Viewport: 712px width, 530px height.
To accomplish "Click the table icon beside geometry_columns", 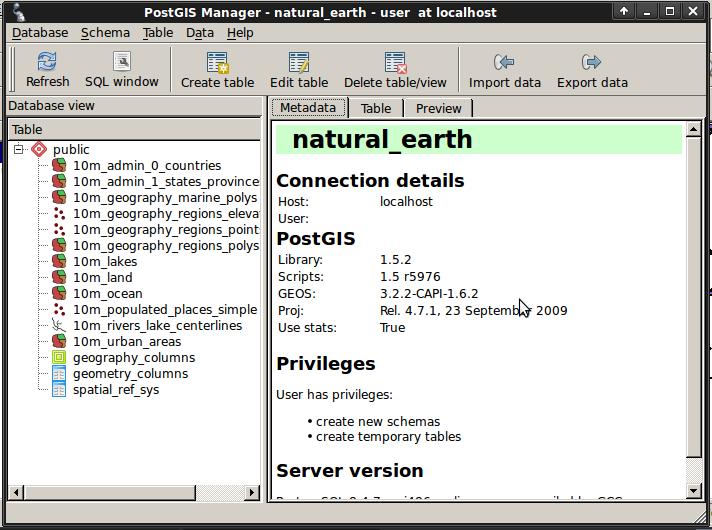I will [59, 374].
